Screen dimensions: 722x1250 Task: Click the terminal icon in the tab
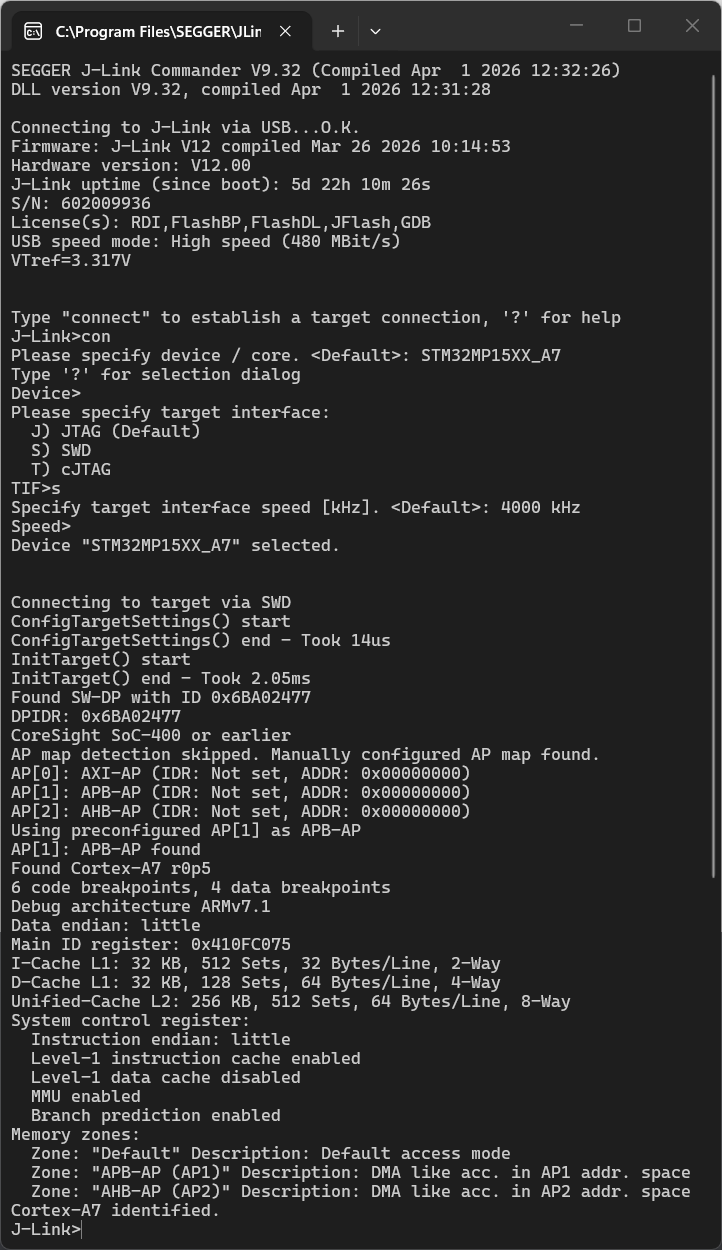tap(33, 31)
